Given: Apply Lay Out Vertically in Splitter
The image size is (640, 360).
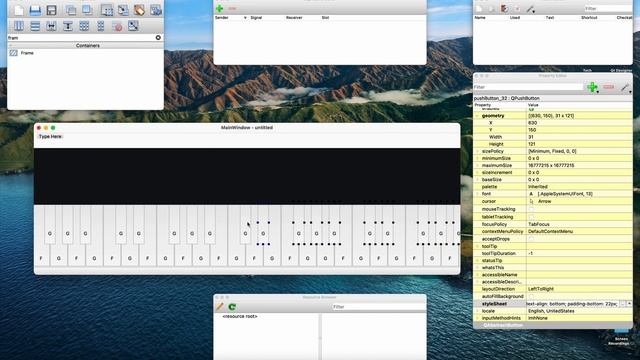Looking at the screenshot, I should pyautogui.click(x=68, y=26).
